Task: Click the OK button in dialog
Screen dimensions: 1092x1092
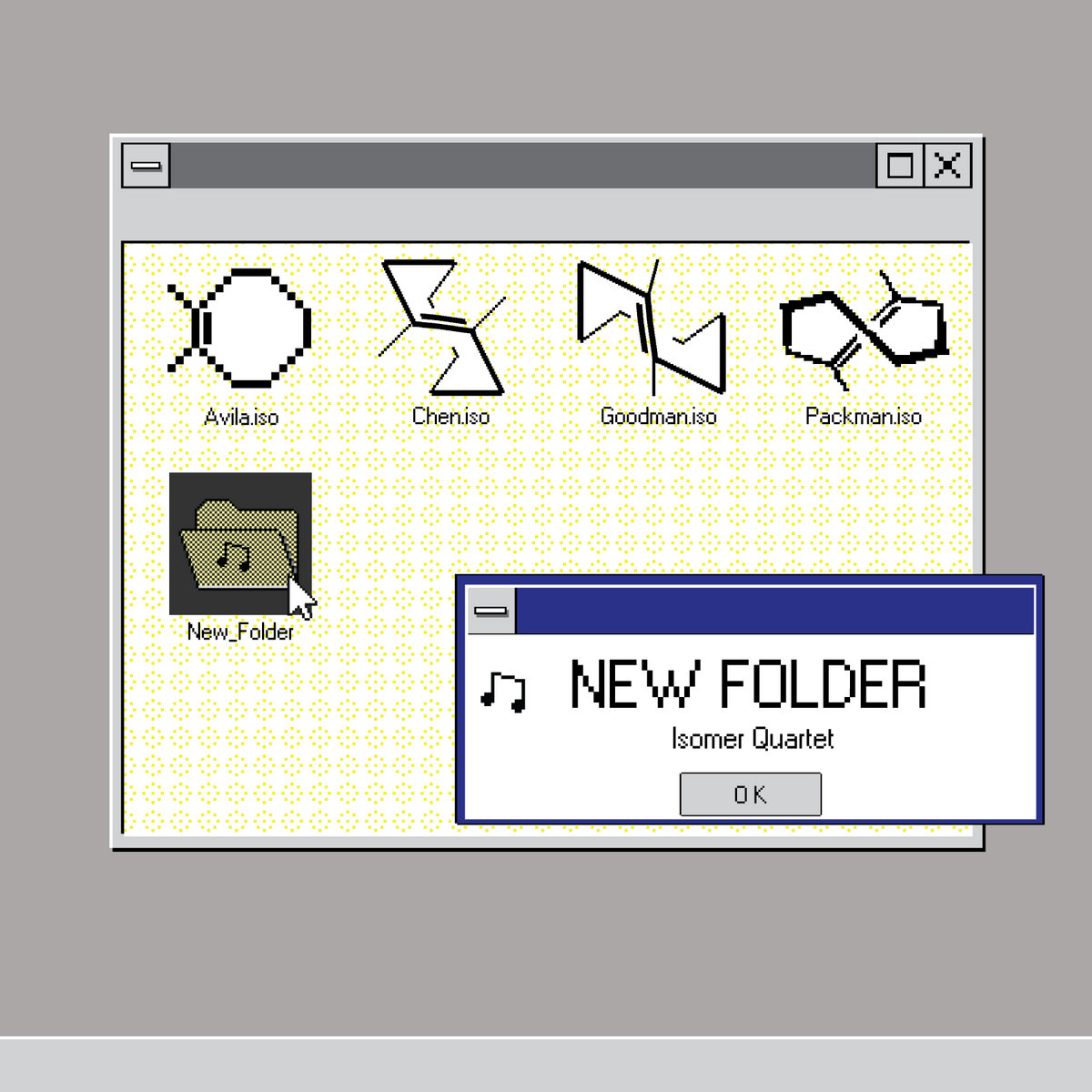Action: click(751, 794)
